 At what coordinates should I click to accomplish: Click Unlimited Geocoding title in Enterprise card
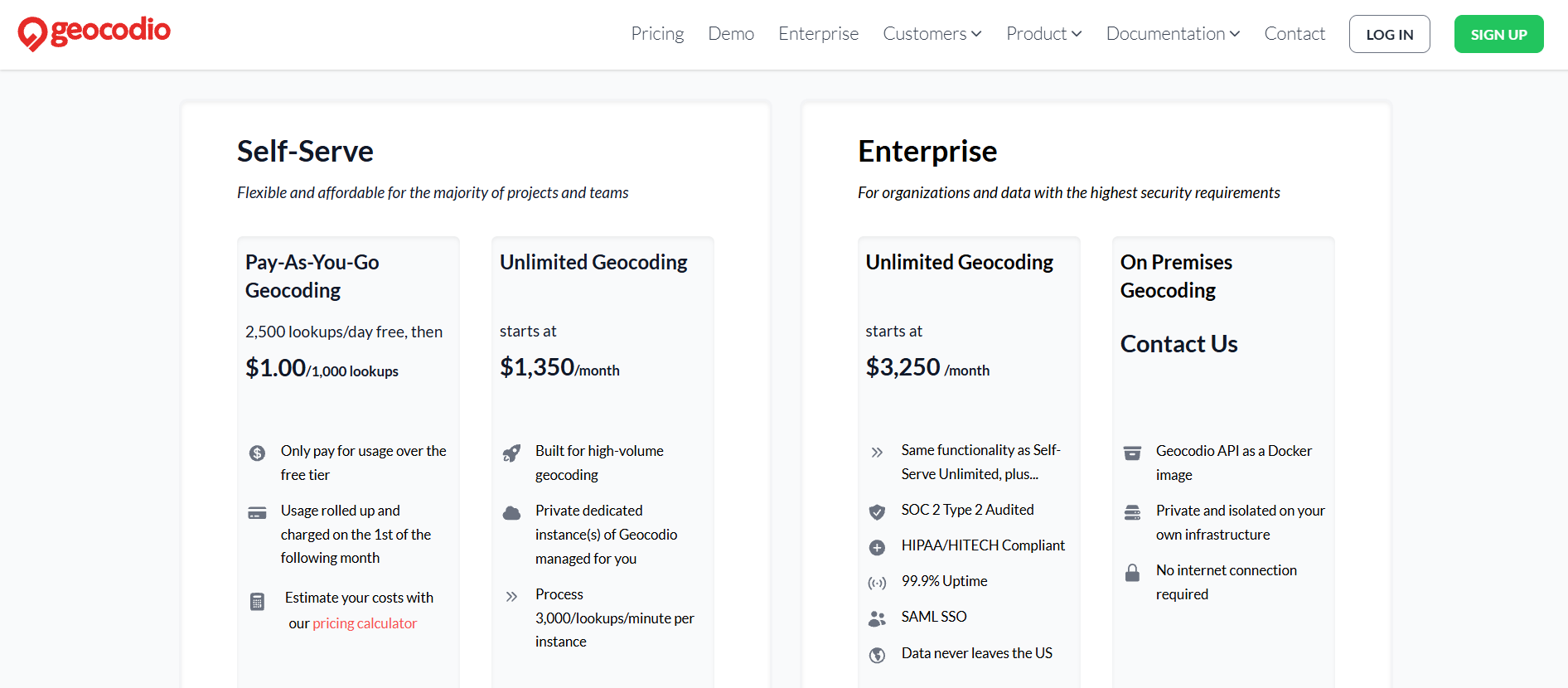point(959,262)
